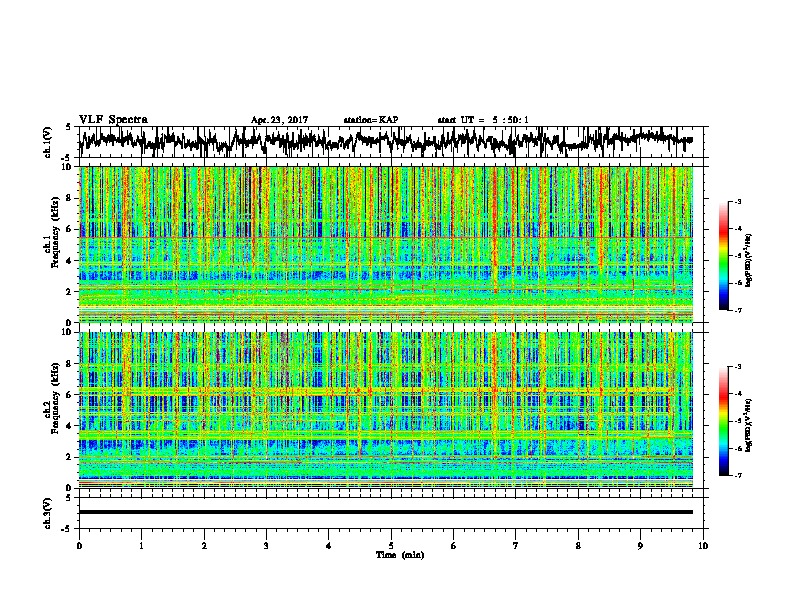
Task: Click the "-7" tick on ch.1 colorbar
Action: (738, 310)
